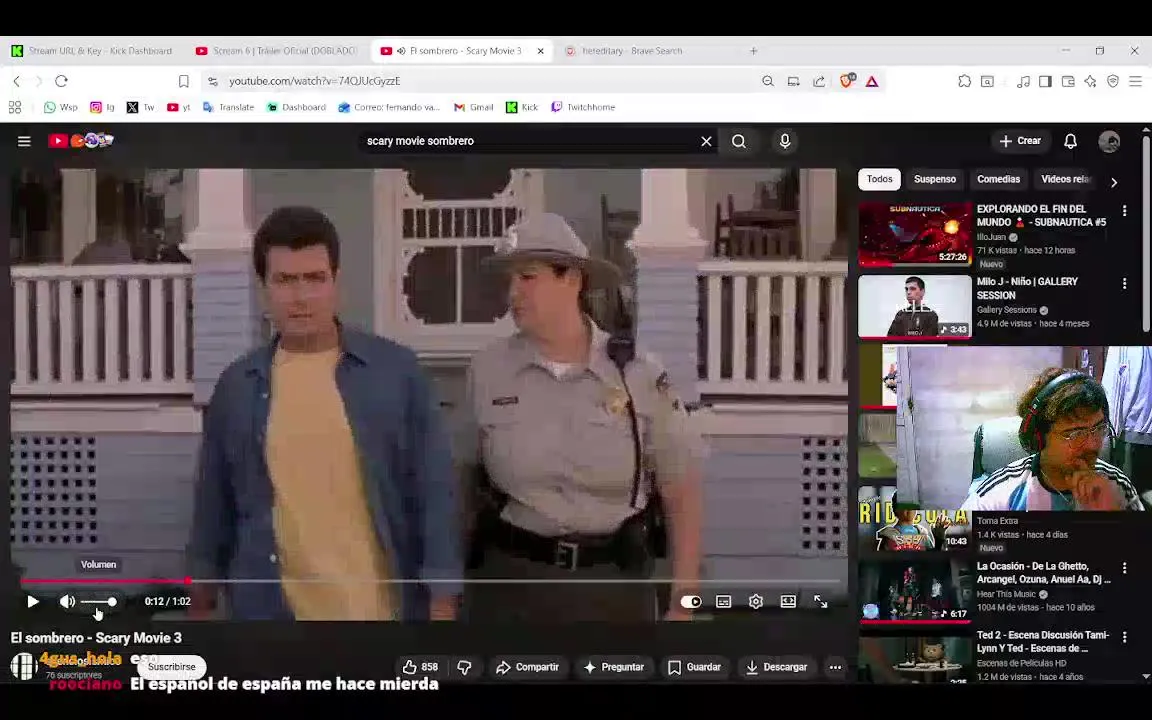Dislike the video
The width and height of the screenshot is (1152, 720).
coord(464,667)
